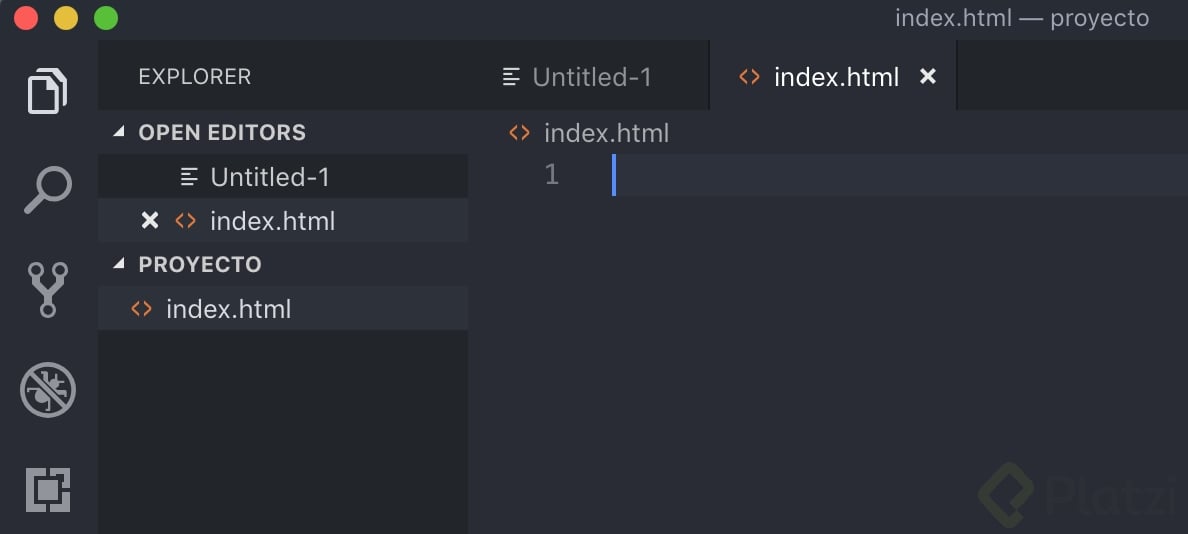Open the Search view icon
Viewport: 1188px width, 534px height.
click(47, 190)
